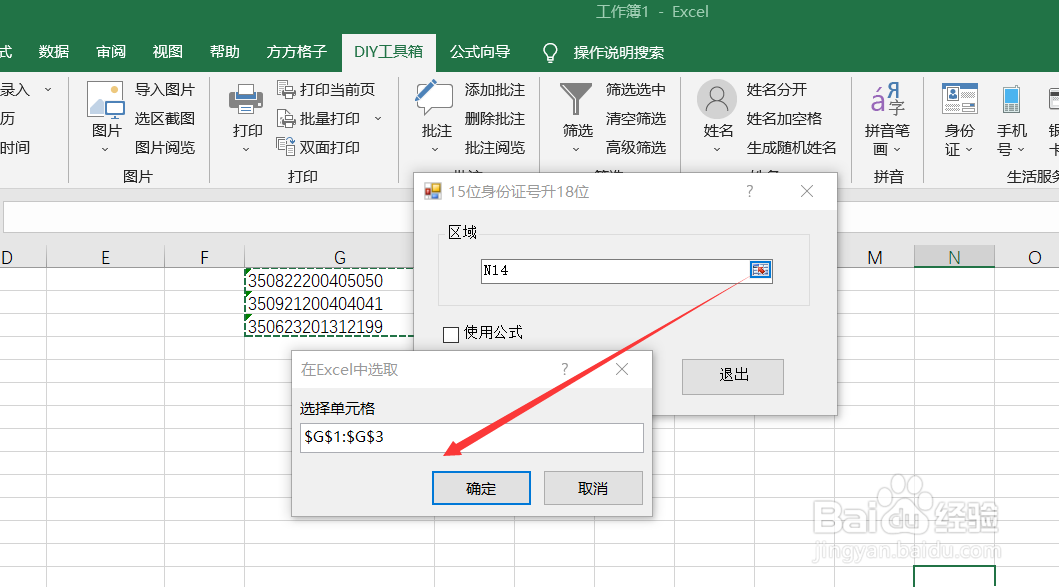Click the 姓名 person icon
The height and width of the screenshot is (587, 1059).
click(x=717, y=99)
